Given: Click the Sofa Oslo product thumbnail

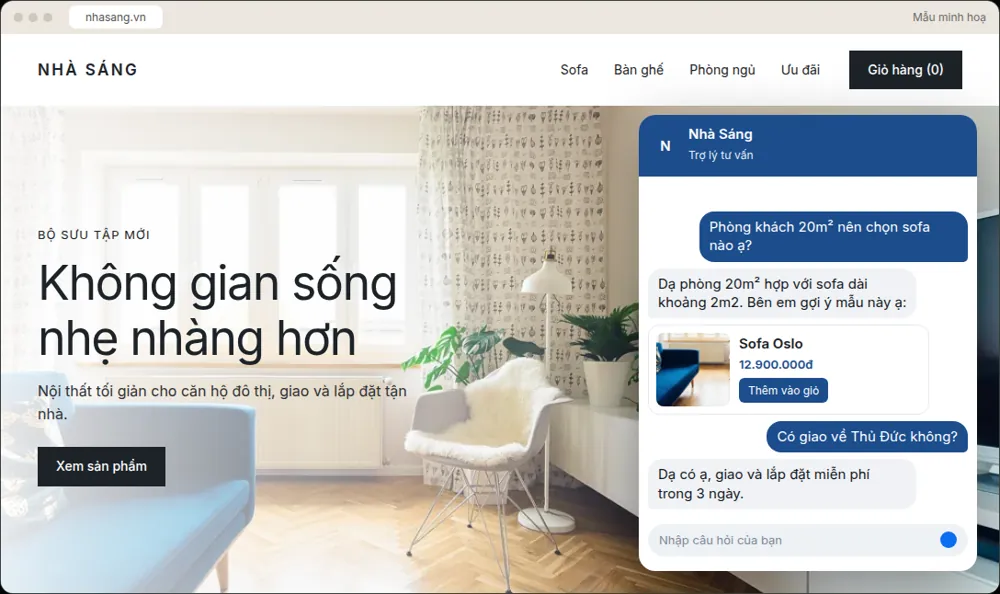Looking at the screenshot, I should coord(693,369).
